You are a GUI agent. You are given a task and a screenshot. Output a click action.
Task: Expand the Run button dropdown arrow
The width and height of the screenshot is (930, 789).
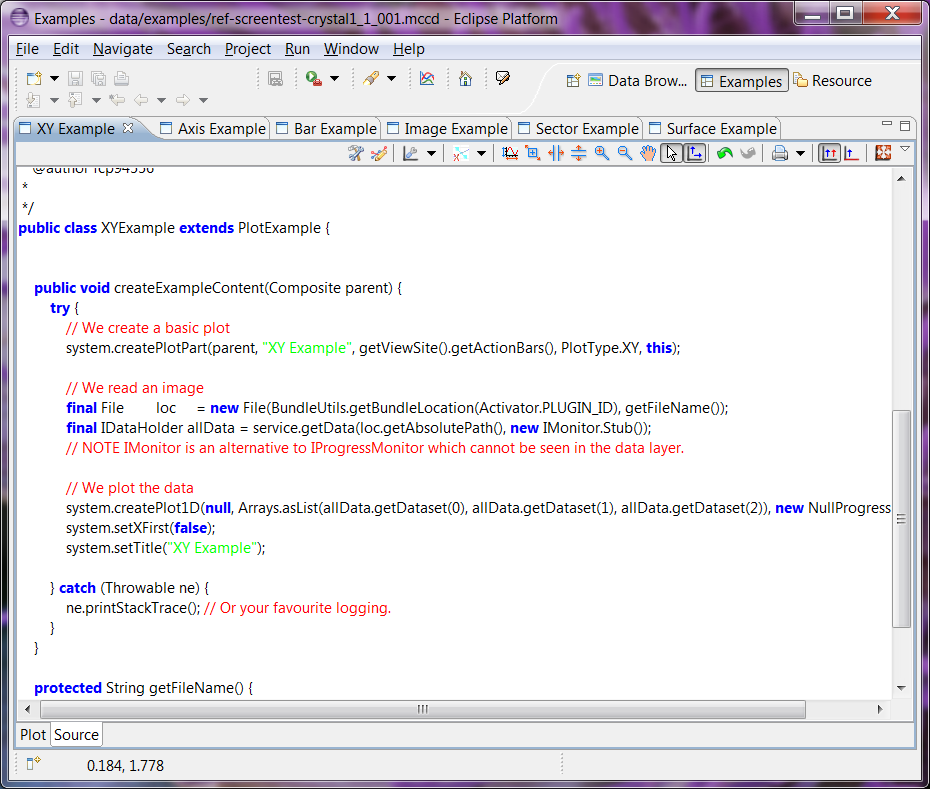pyautogui.click(x=334, y=78)
